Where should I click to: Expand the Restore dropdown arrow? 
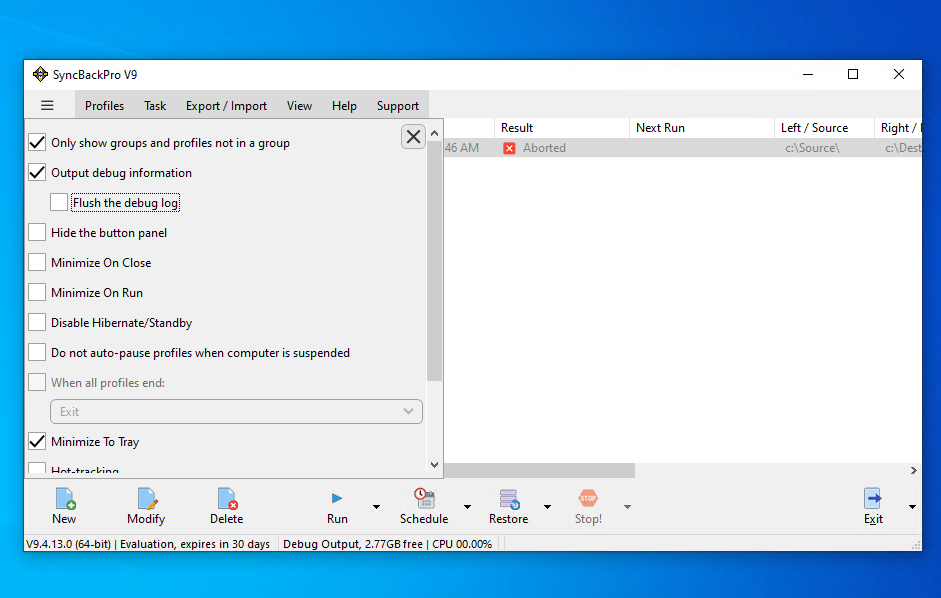(547, 507)
